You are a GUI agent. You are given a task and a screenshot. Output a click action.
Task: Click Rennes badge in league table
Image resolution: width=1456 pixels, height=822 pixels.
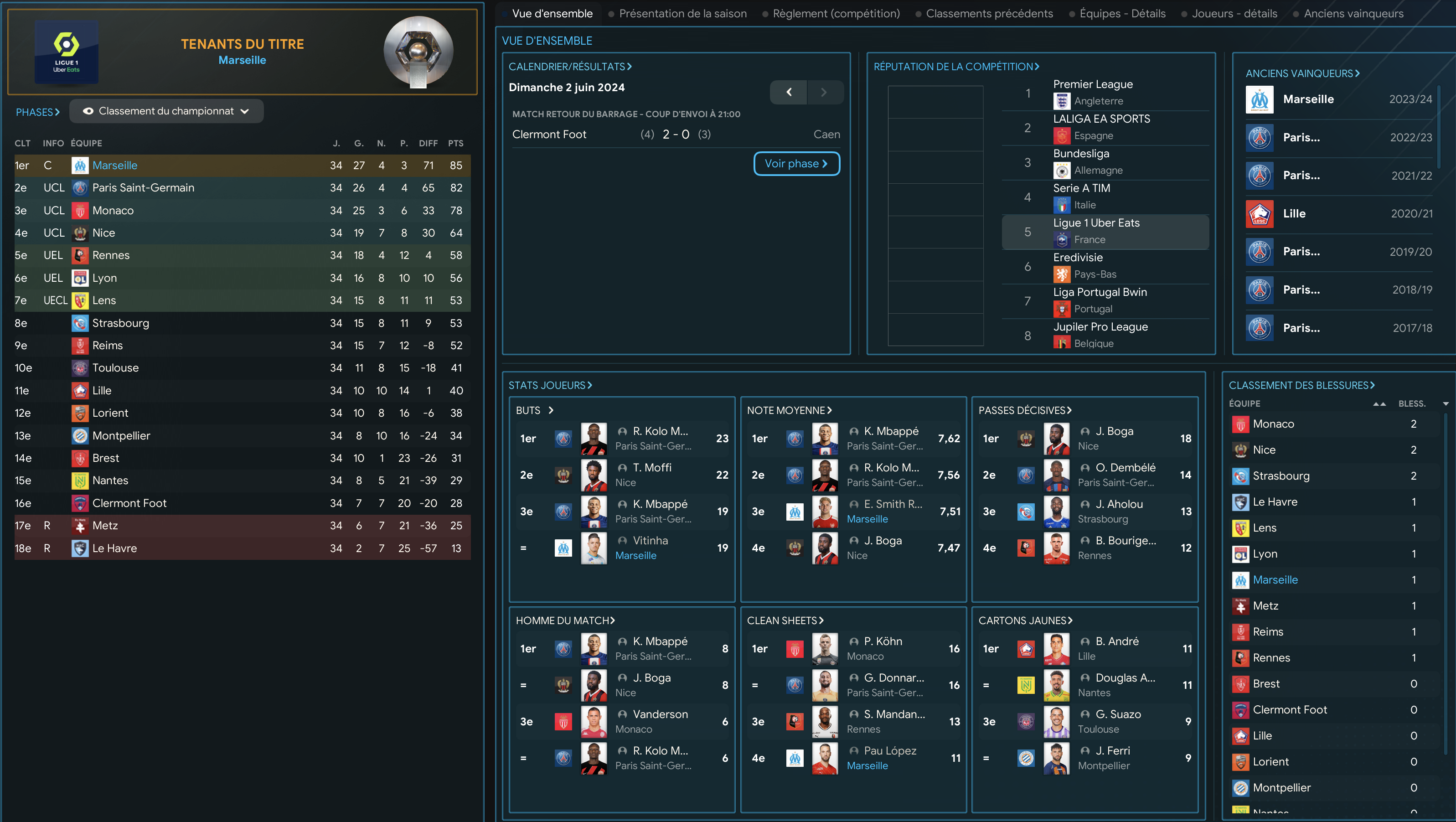pos(80,255)
